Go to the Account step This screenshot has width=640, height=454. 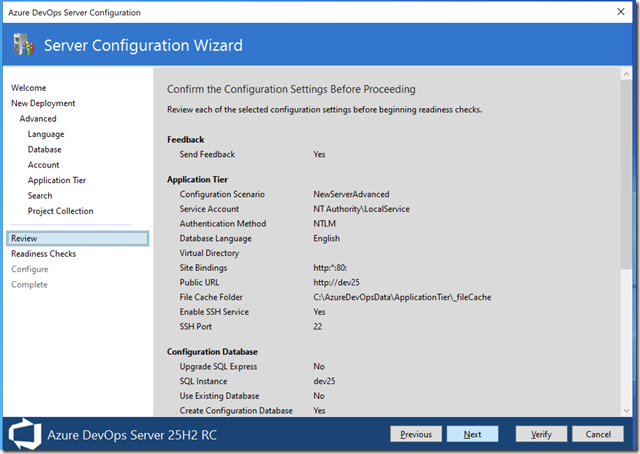(x=43, y=165)
